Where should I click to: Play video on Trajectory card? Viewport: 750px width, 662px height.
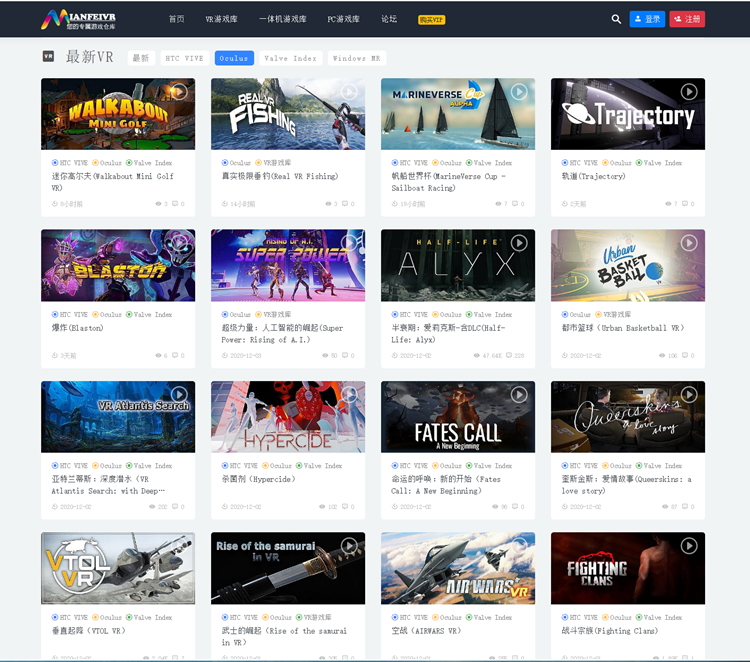tap(689, 91)
